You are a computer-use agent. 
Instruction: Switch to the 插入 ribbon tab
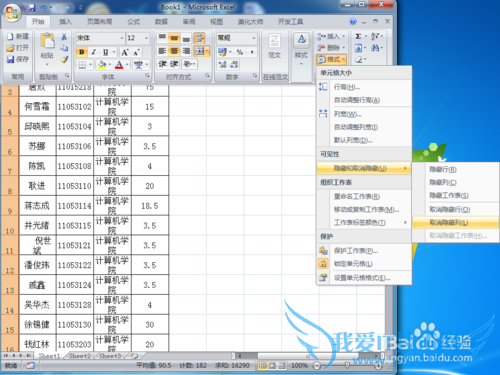coord(65,22)
